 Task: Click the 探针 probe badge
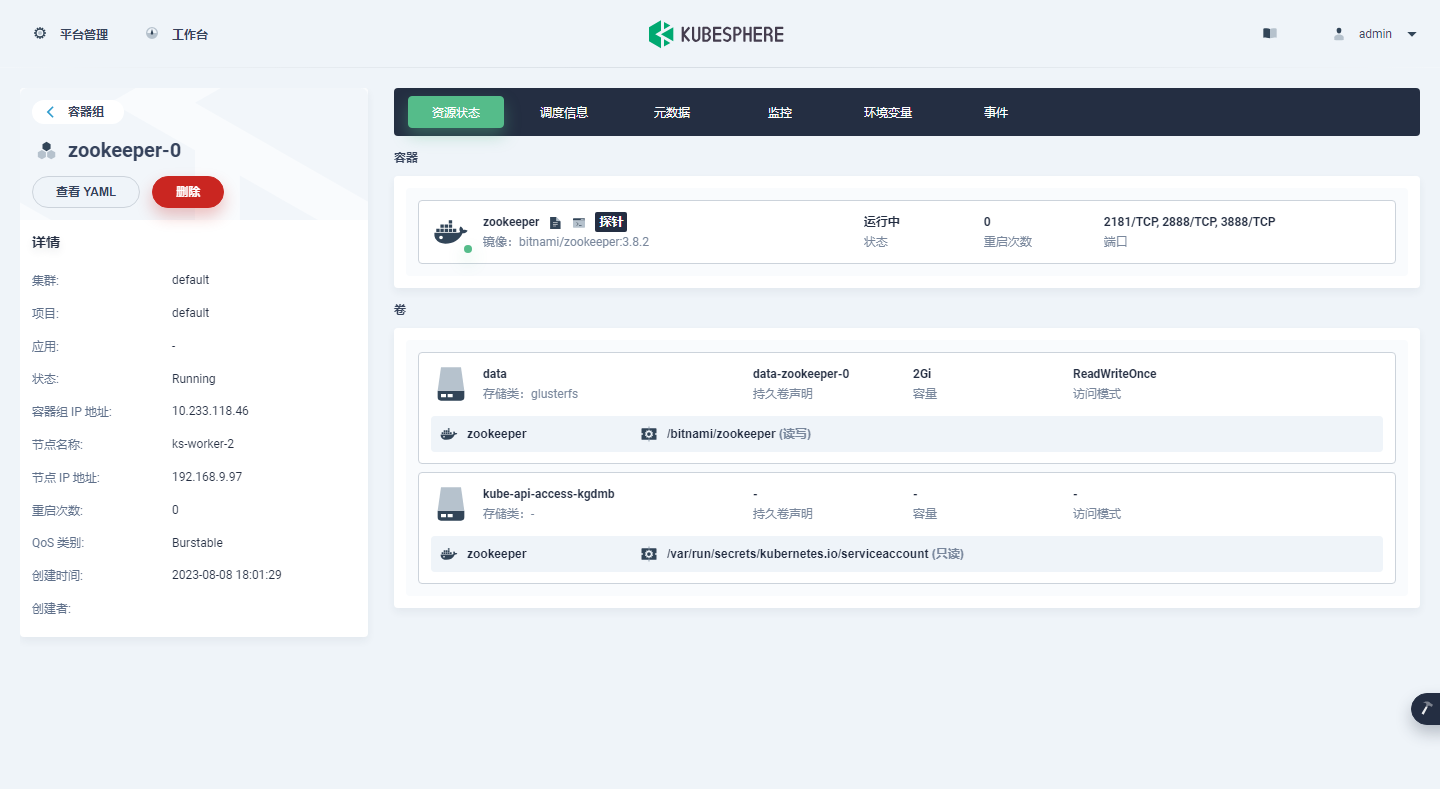[x=611, y=222]
